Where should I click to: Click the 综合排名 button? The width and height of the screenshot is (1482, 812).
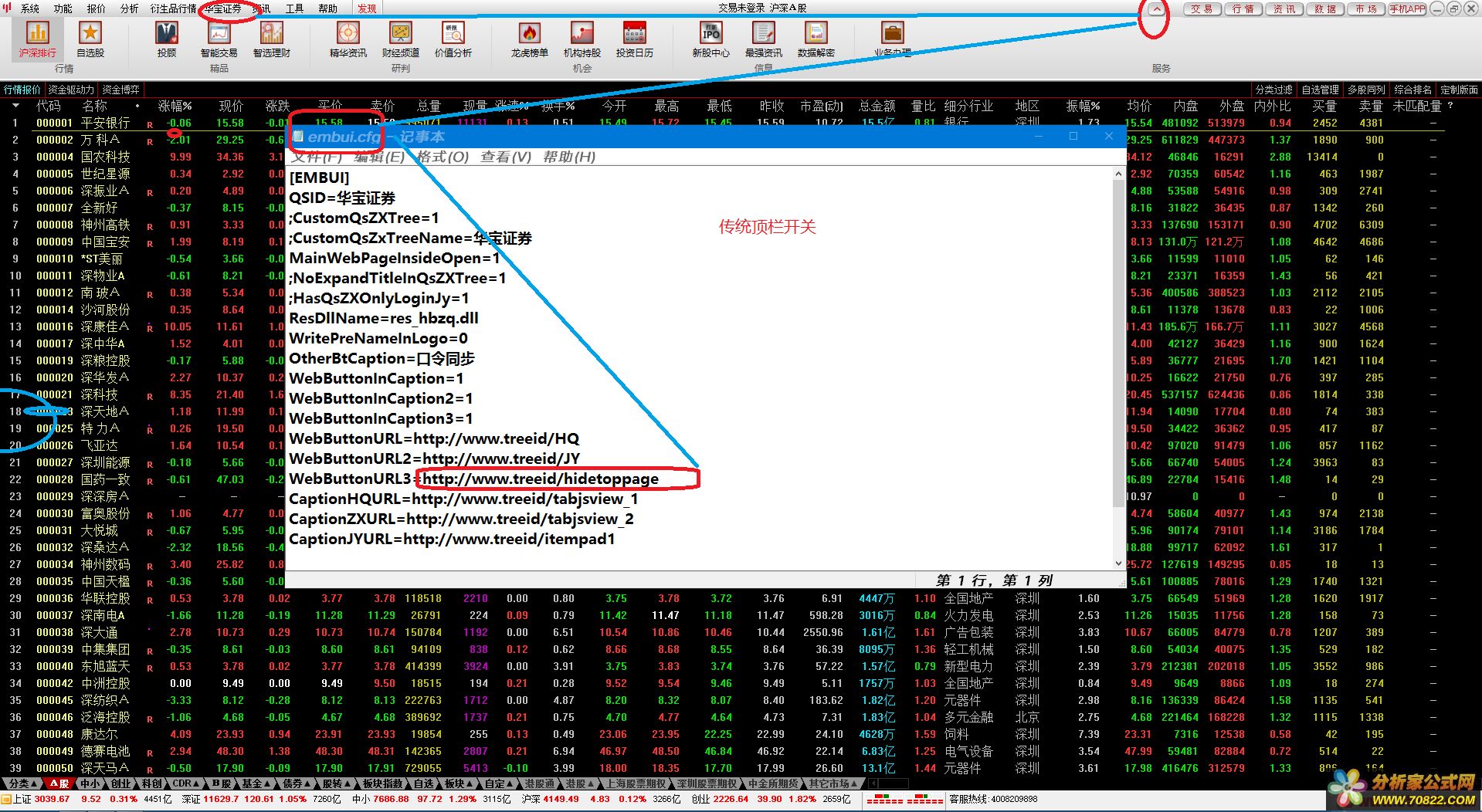click(1412, 90)
